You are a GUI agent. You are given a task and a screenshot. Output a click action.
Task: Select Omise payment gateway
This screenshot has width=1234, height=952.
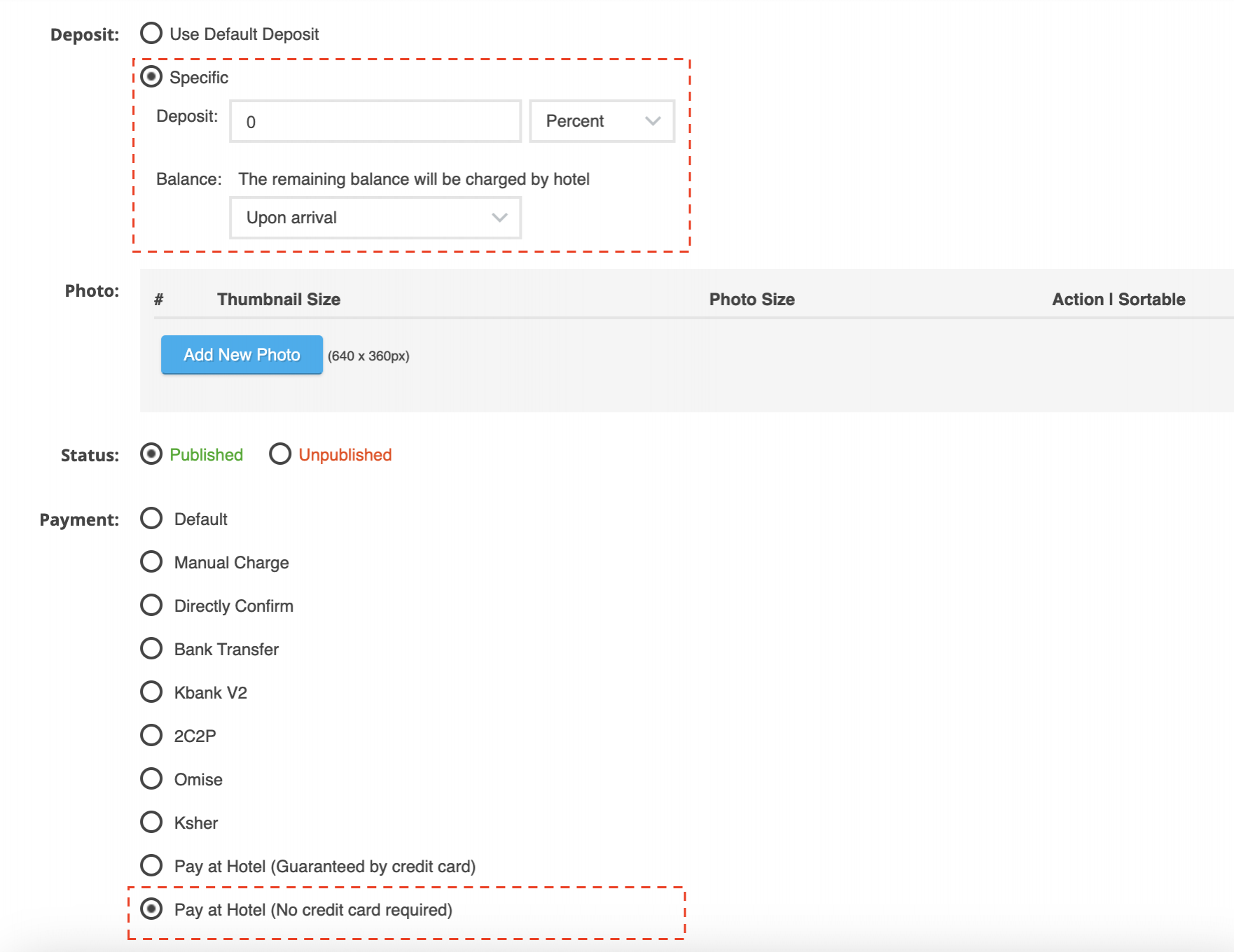pos(151,779)
